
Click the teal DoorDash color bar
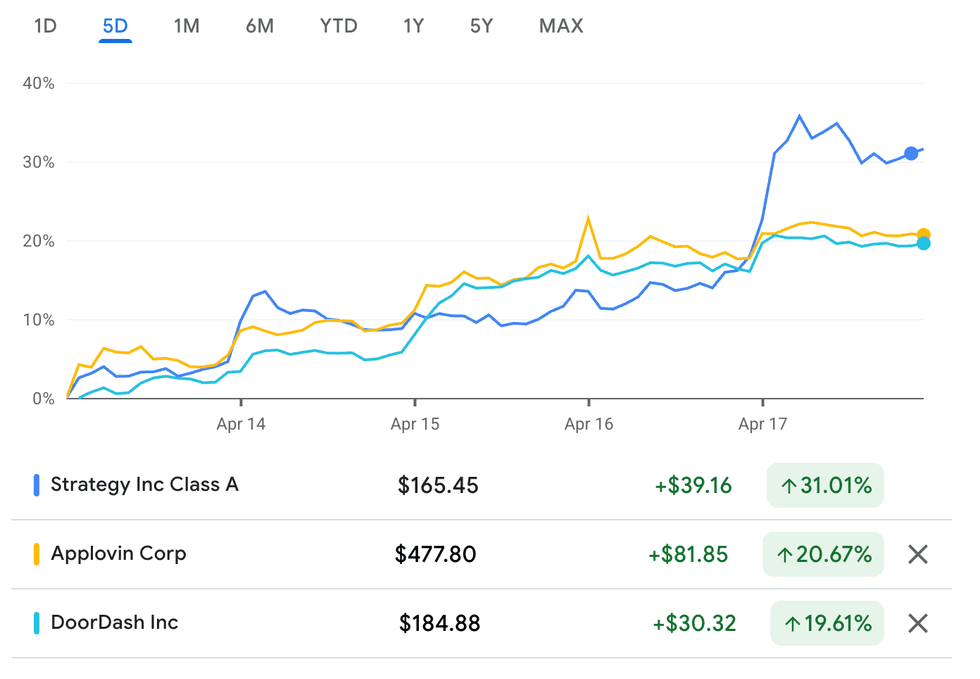pyautogui.click(x=38, y=622)
